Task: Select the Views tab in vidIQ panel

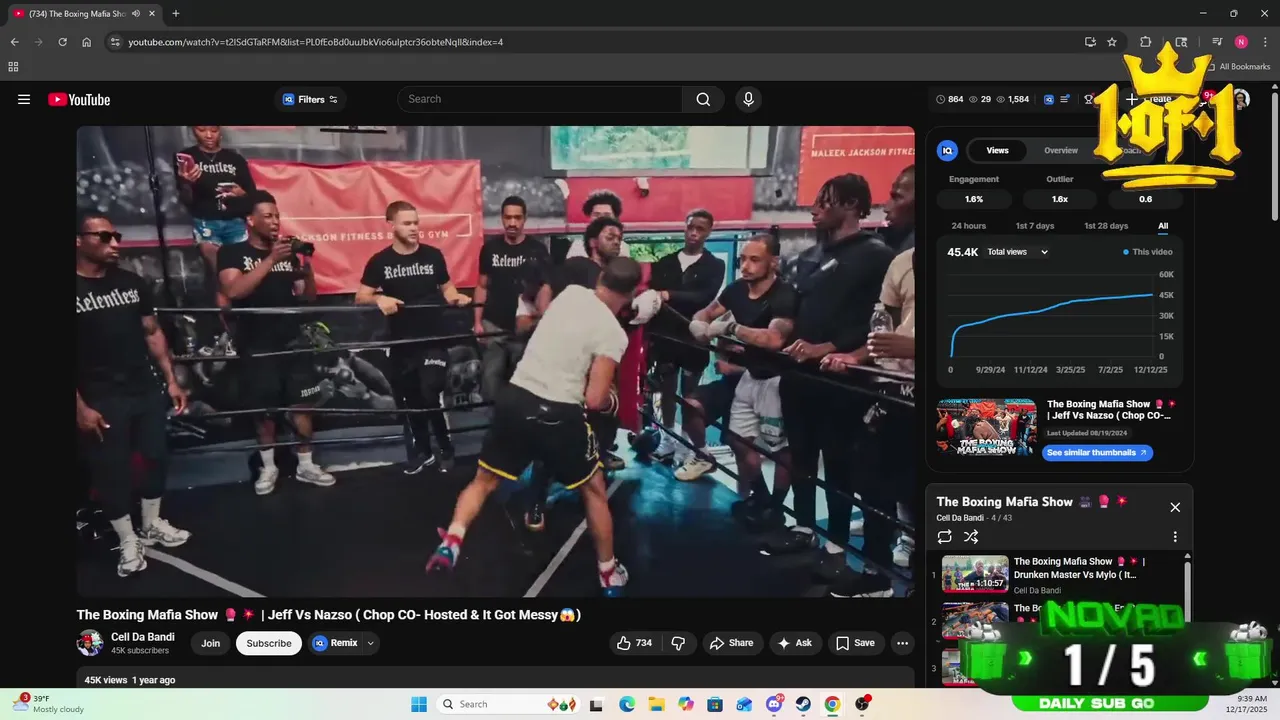Action: 998,150
